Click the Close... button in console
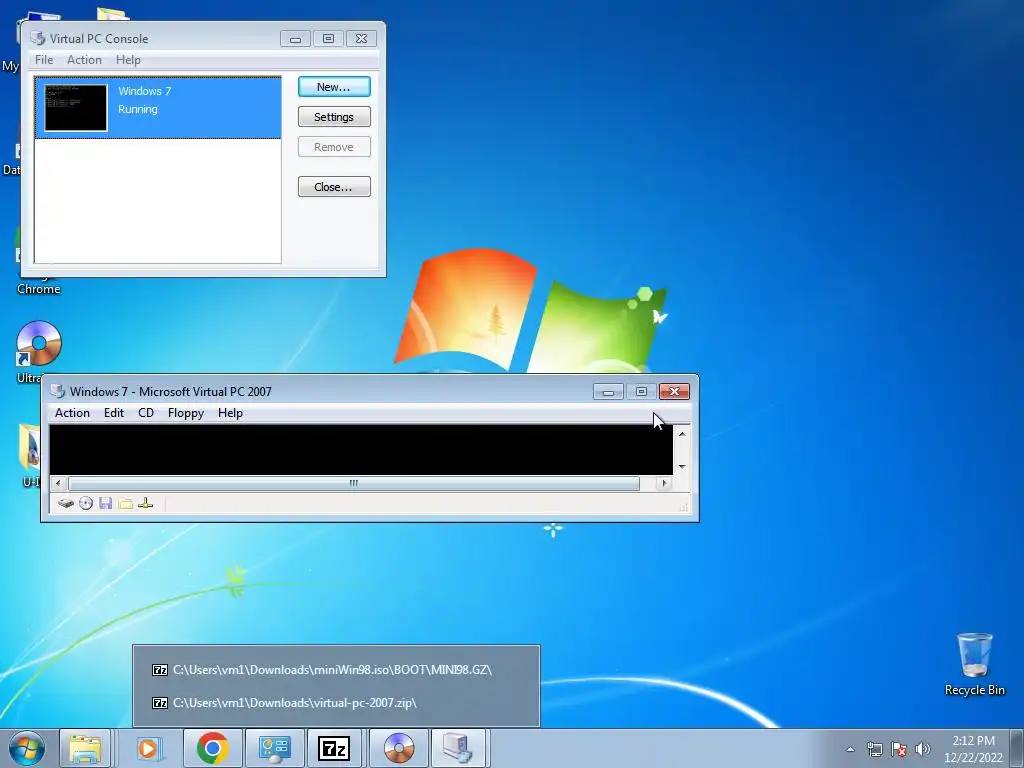1024x768 pixels. pyautogui.click(x=334, y=187)
